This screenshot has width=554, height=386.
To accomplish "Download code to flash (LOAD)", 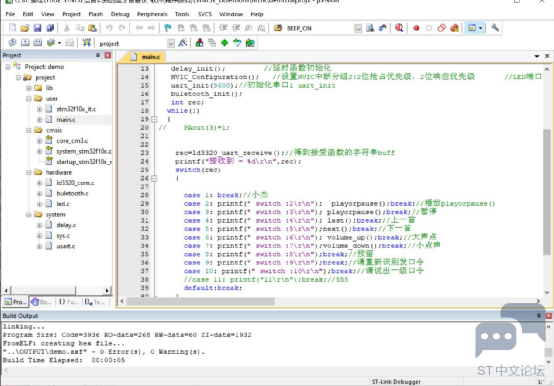I will click(x=87, y=43).
